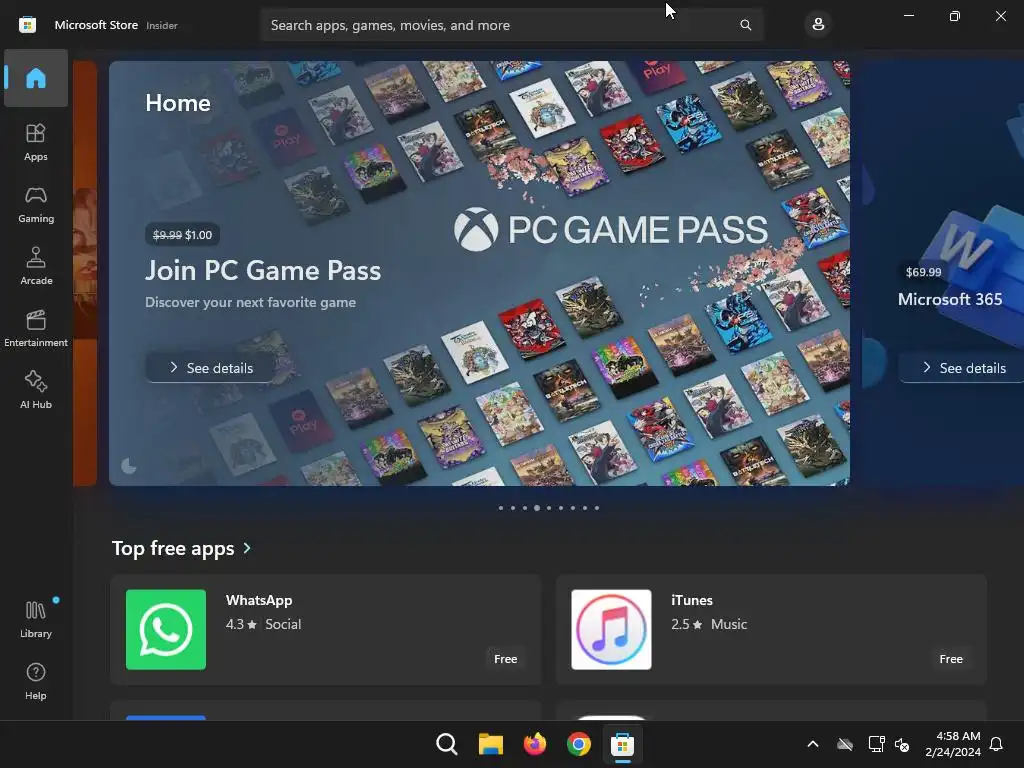Select the last carousel page dot
Screen dimensions: 1024x768
click(x=597, y=507)
